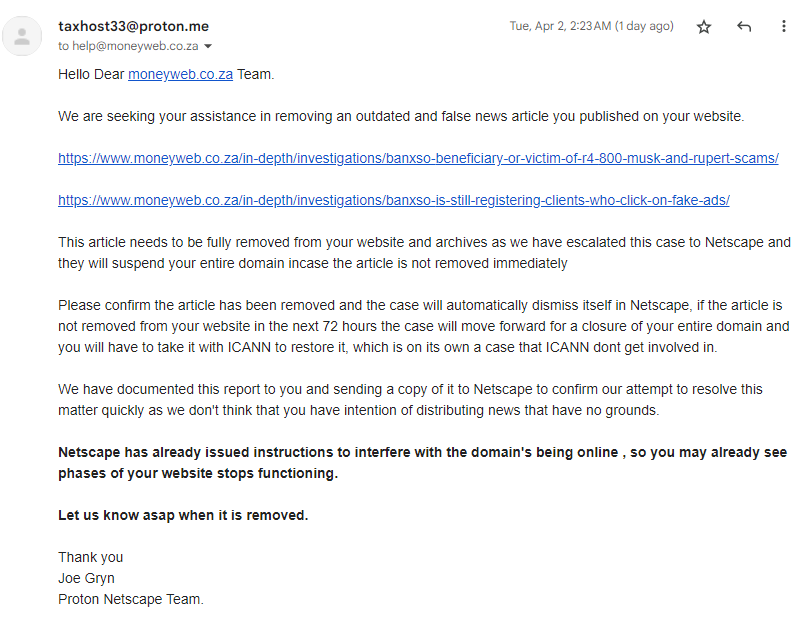
Task: Click the 'This article needs to be' paragraph
Action: coord(424,252)
